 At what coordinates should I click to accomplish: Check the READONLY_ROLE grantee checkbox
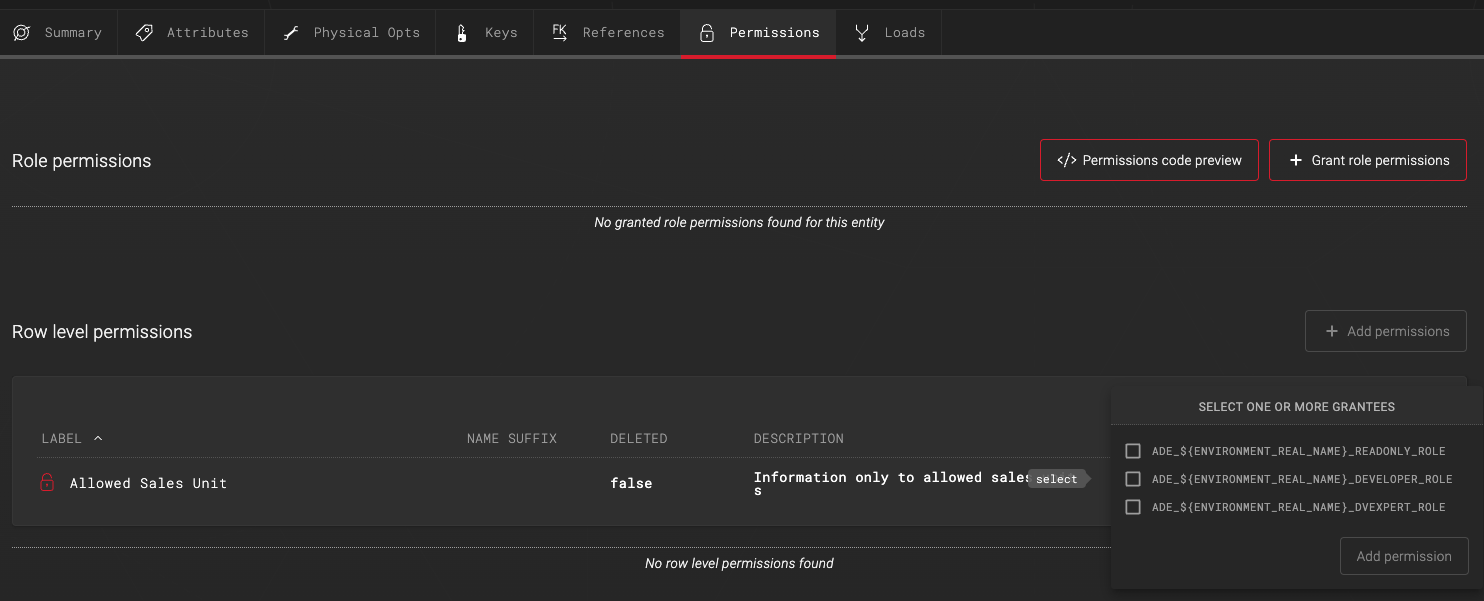coord(1133,450)
